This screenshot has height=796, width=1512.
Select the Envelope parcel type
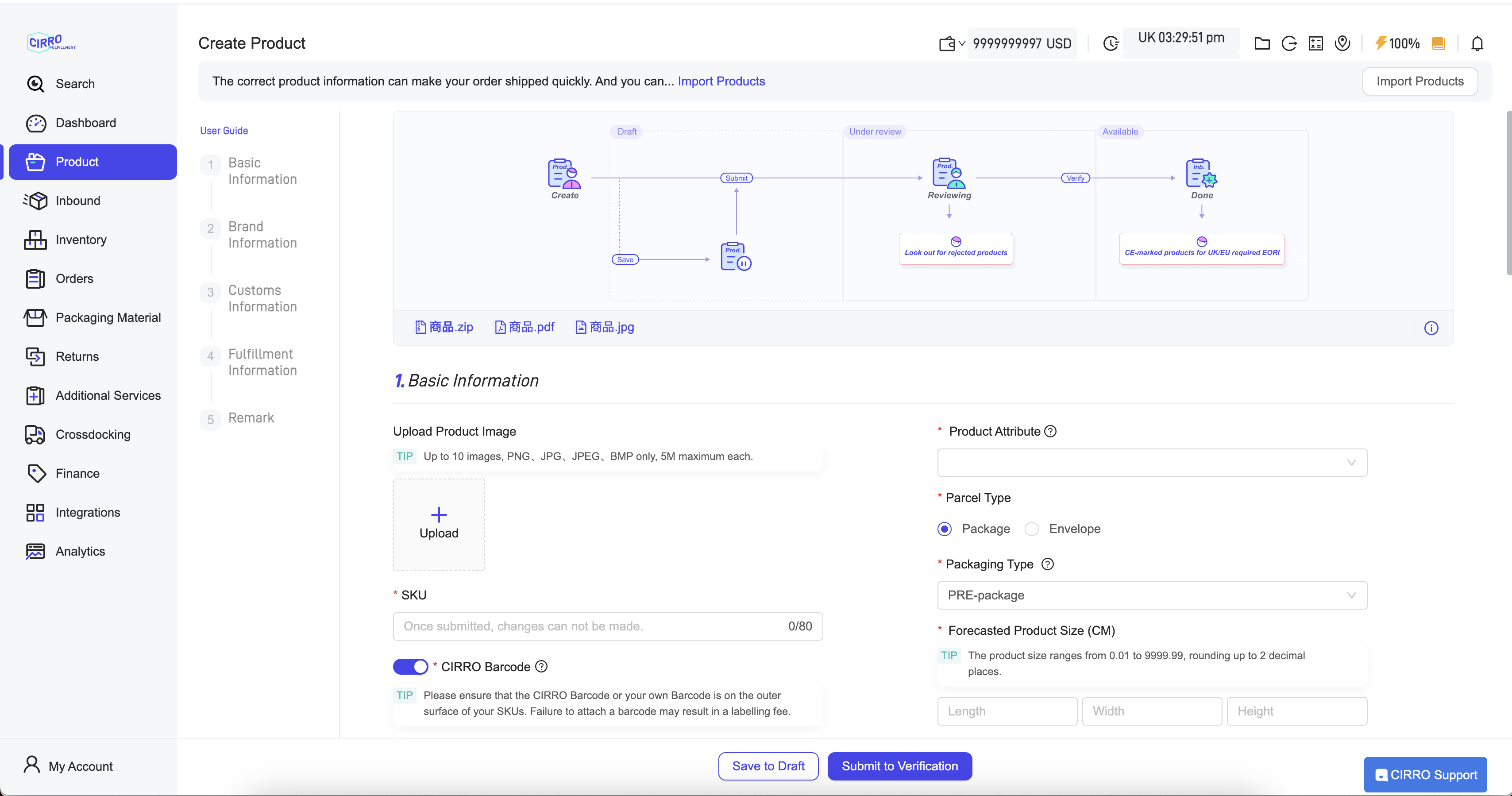(1031, 529)
